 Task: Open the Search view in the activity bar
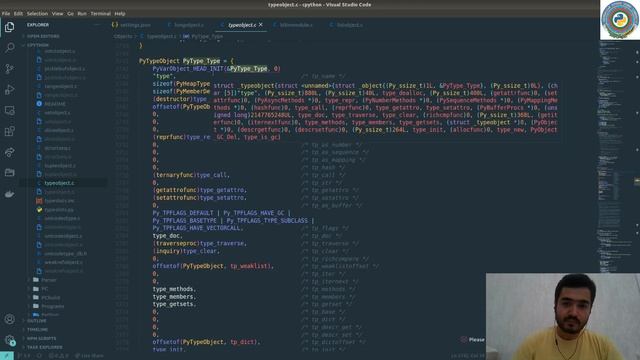9,48
